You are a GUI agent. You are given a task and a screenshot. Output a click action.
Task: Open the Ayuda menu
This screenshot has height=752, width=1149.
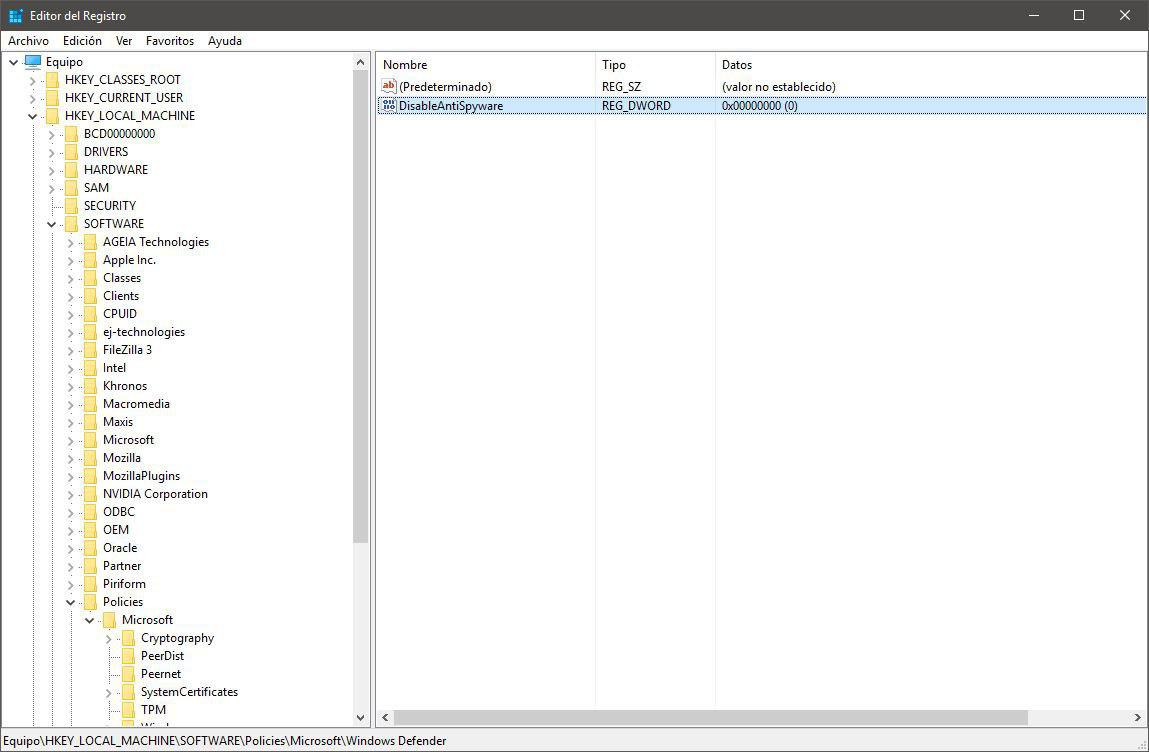tap(225, 41)
